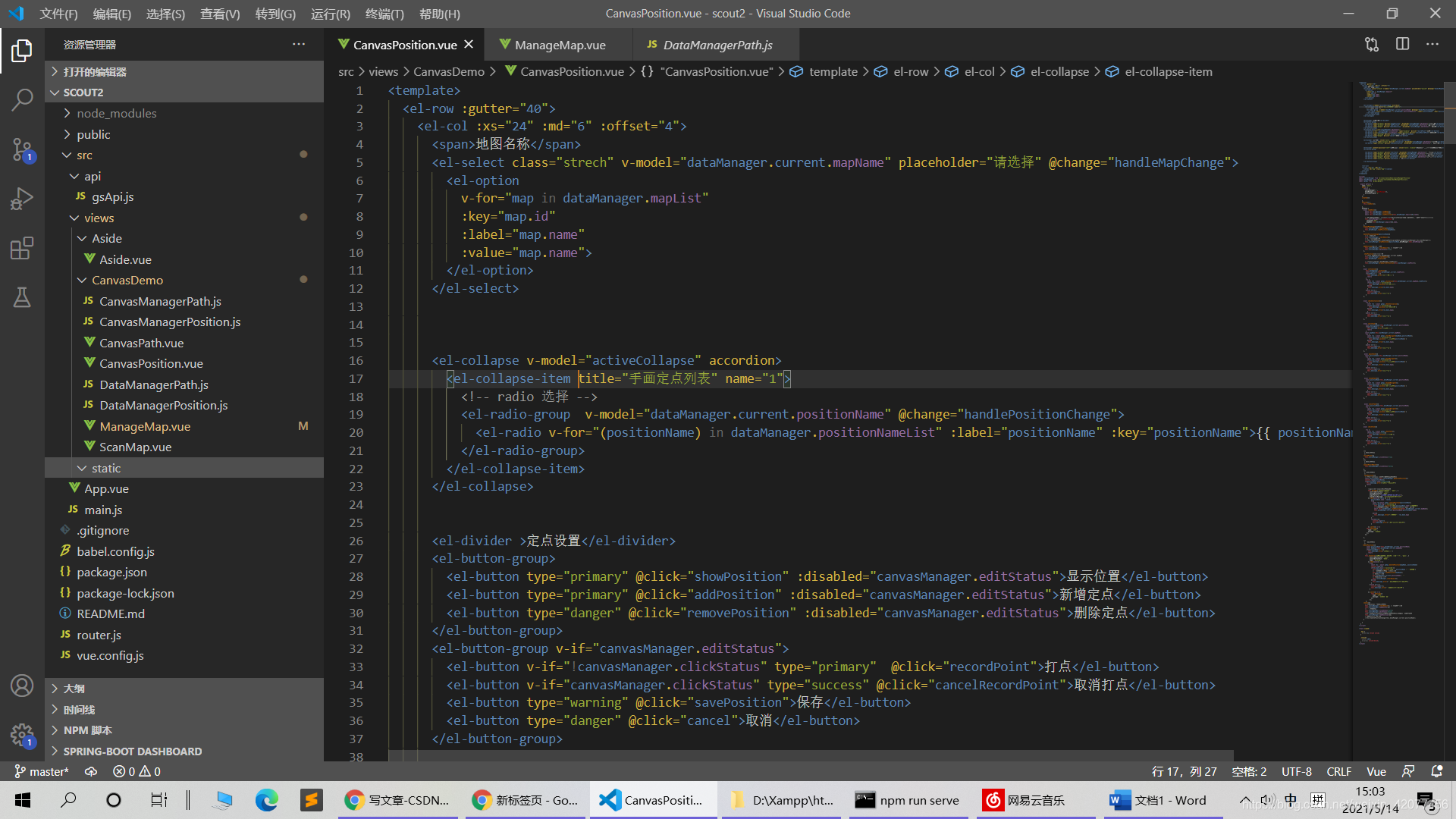Screen dimensions: 1456x819
Task: Click CRLF end of line setting
Action: [1338, 771]
